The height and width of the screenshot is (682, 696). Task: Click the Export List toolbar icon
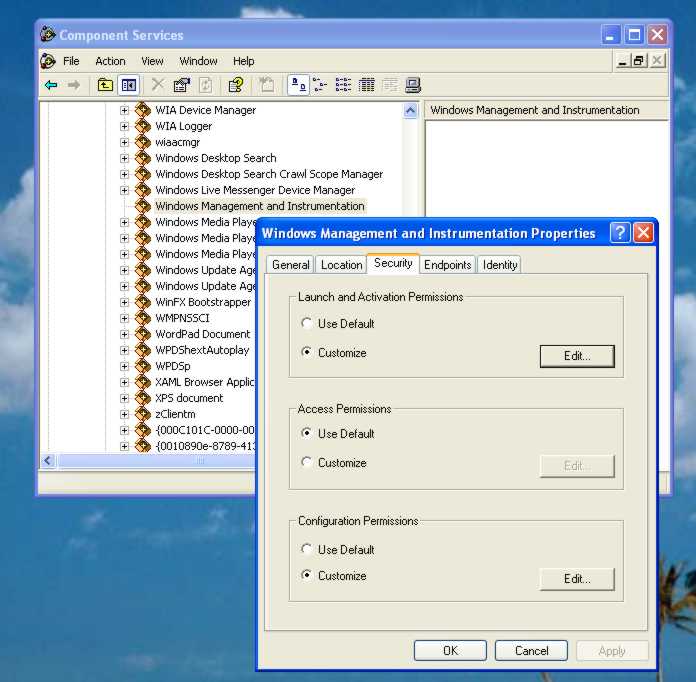pyautogui.click(x=266, y=85)
